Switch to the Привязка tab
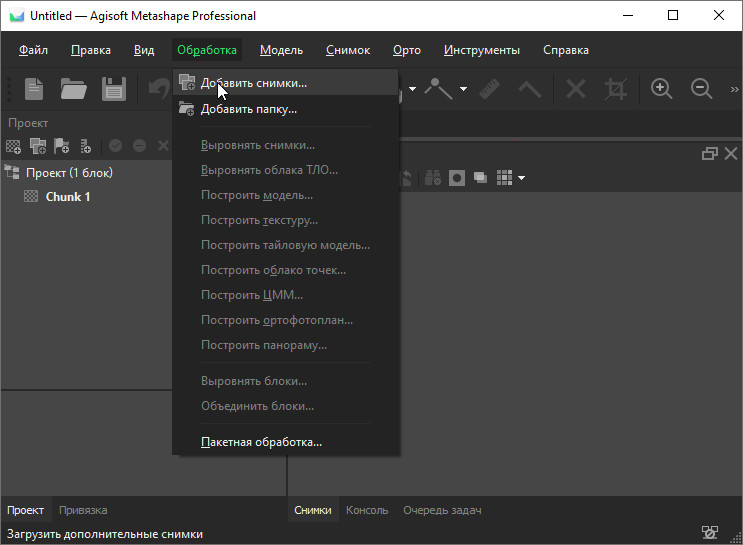The image size is (743, 545). [83, 510]
